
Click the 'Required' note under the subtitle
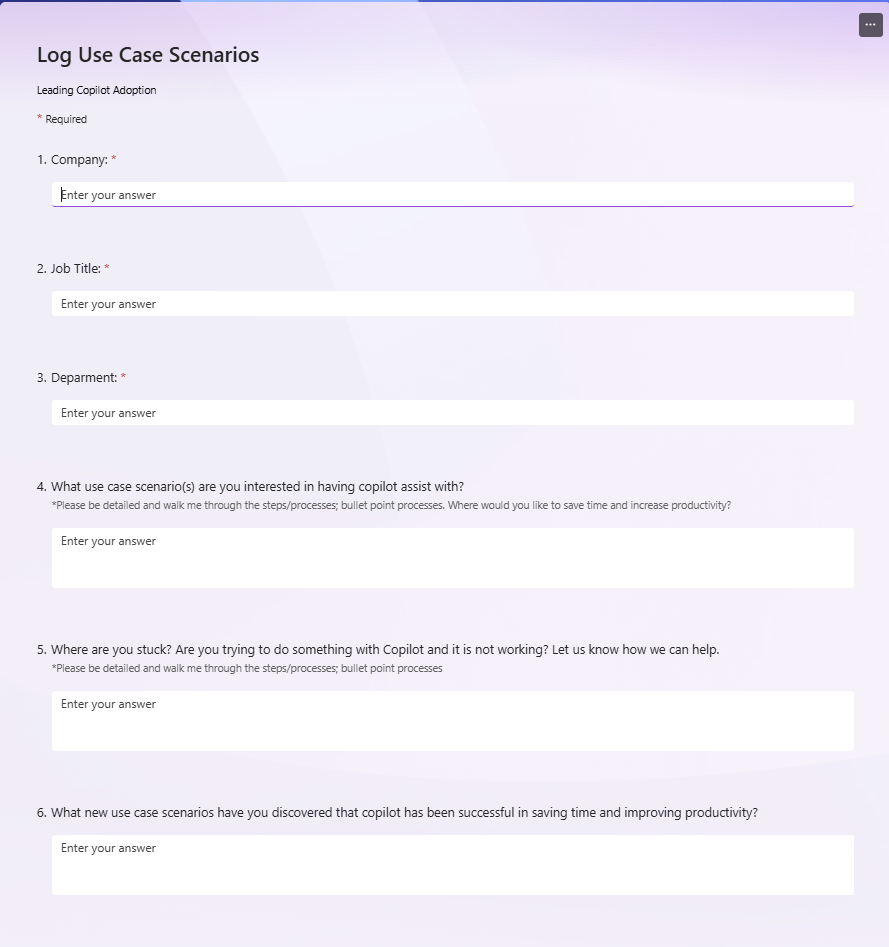pyautogui.click(x=65, y=119)
